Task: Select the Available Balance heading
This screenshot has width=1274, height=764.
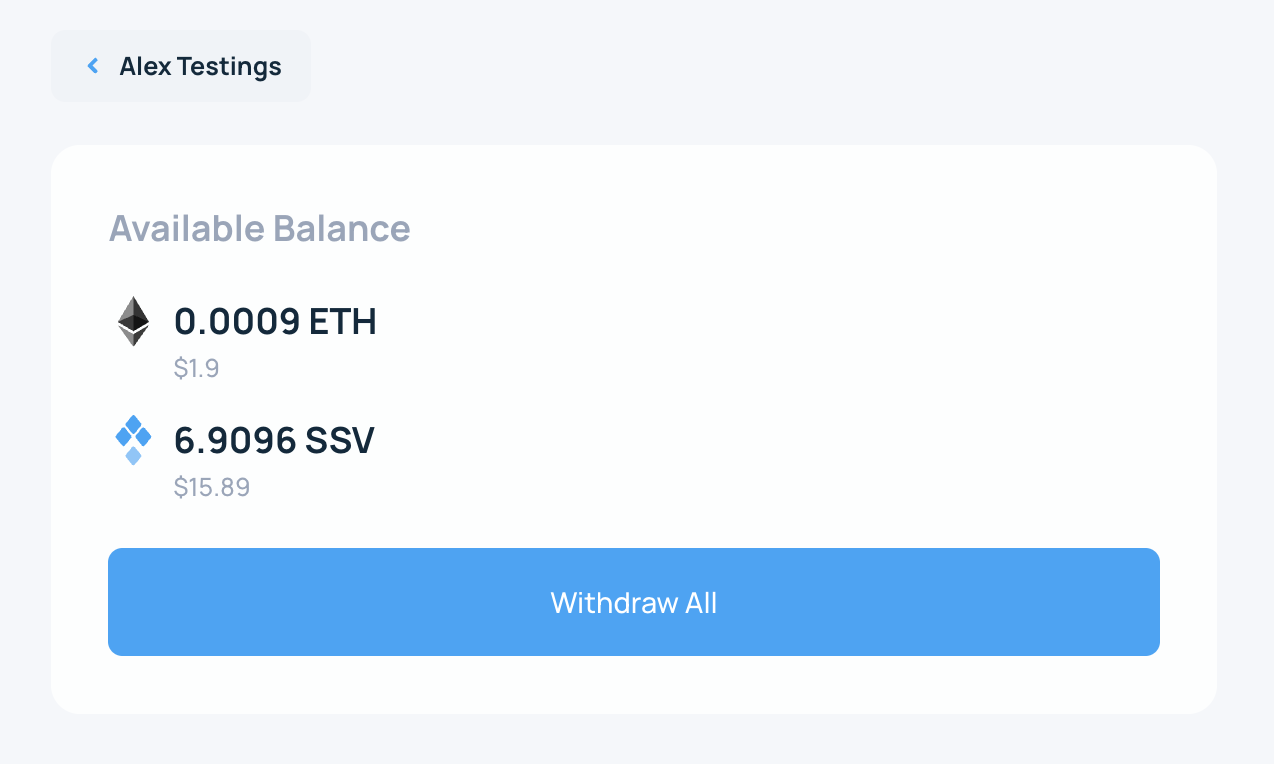Action: [259, 228]
